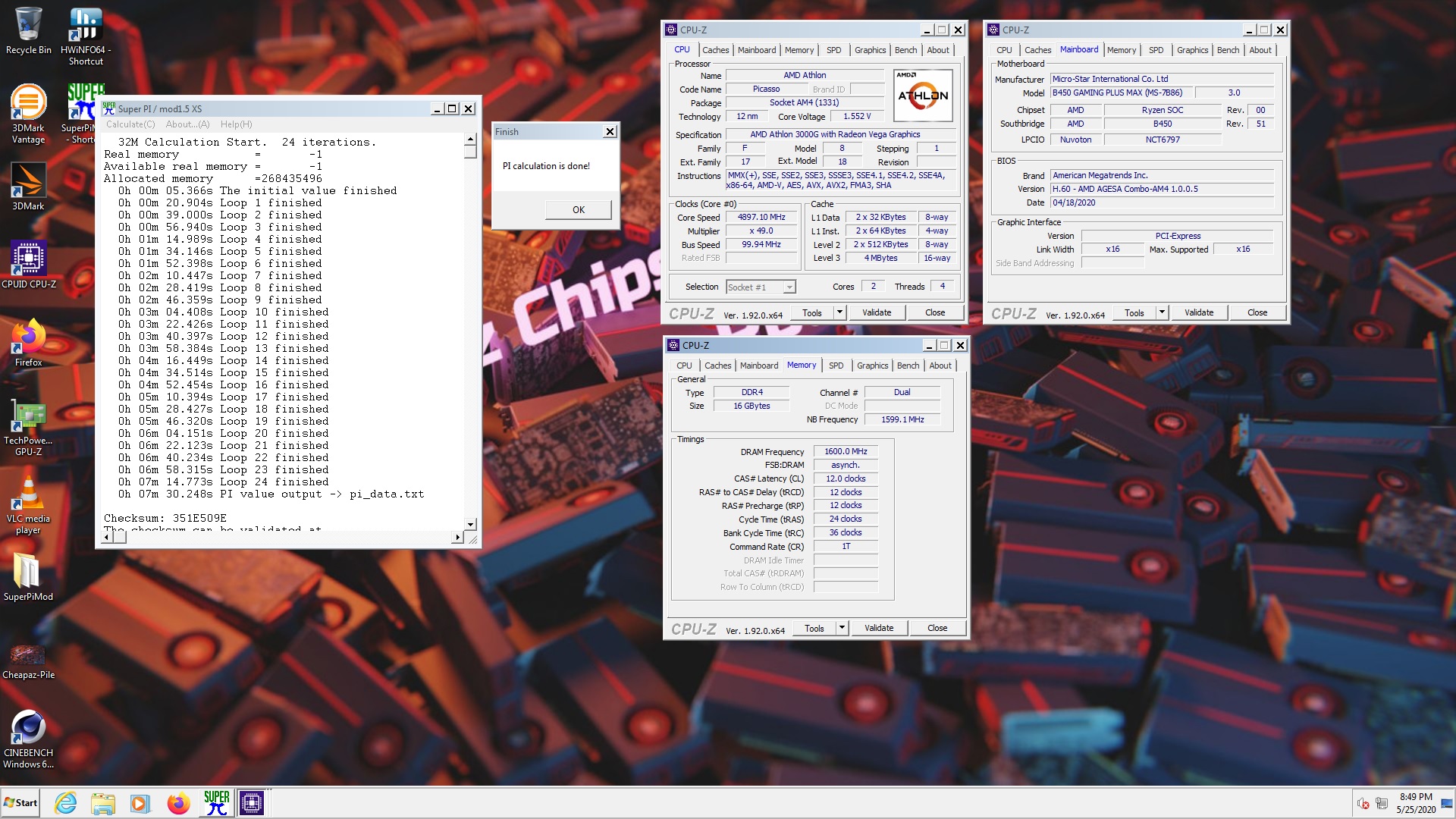Open Tools dropdown arrow in CPU tab window
This screenshot has height=819, width=1456.
(x=839, y=312)
